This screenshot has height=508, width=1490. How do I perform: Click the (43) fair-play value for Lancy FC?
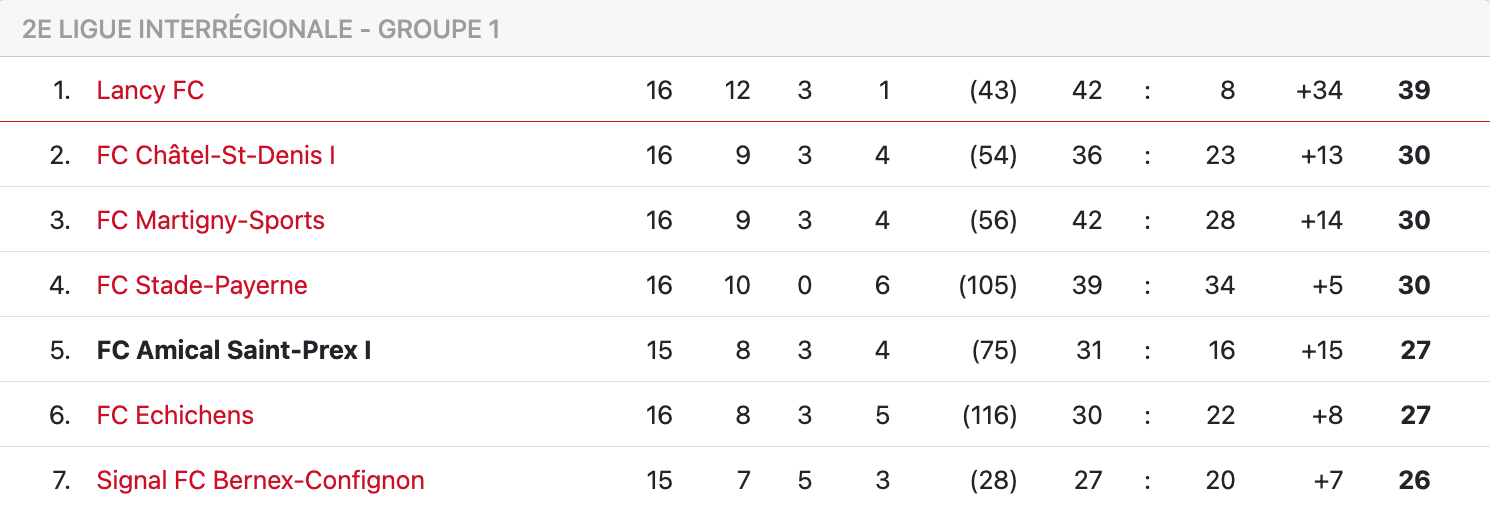(993, 90)
